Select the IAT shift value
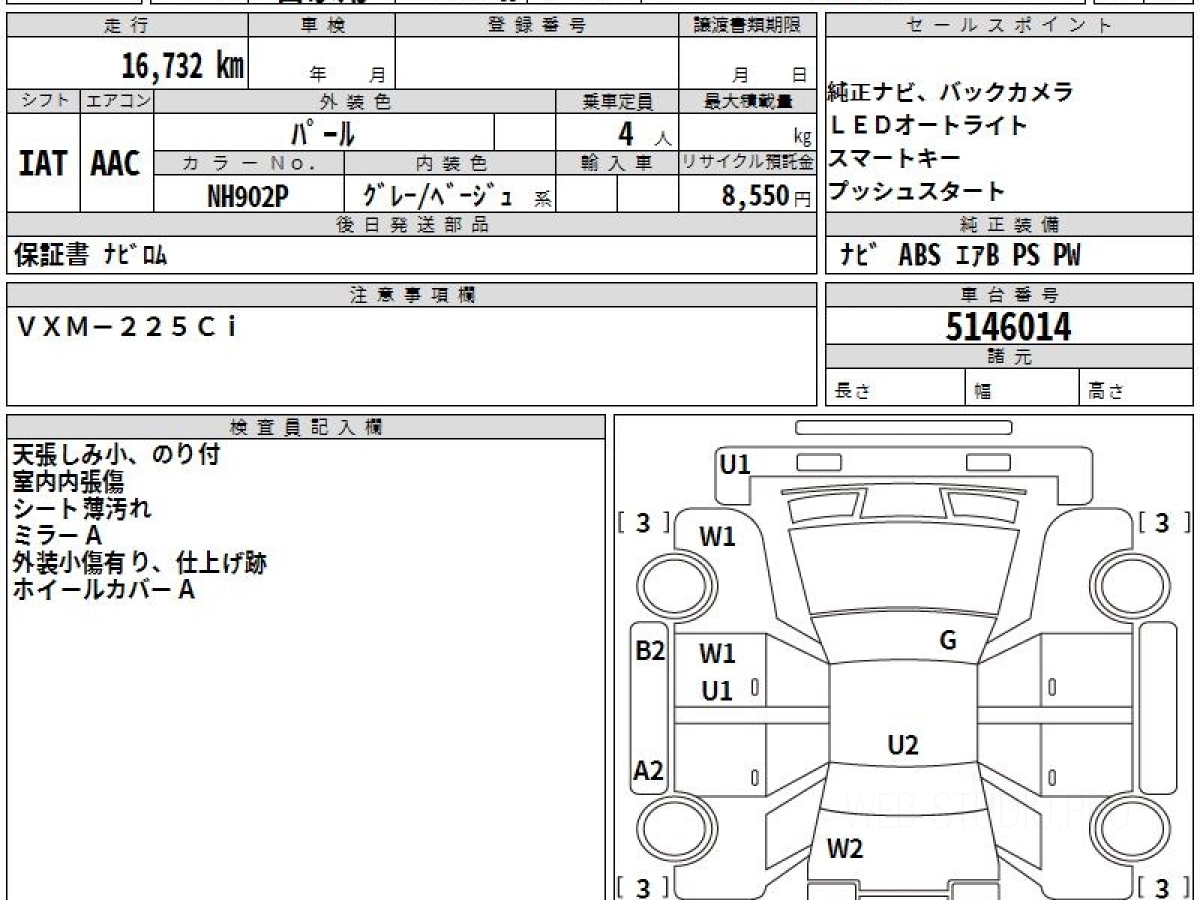Viewport: 1200px width, 900px height. point(43,163)
